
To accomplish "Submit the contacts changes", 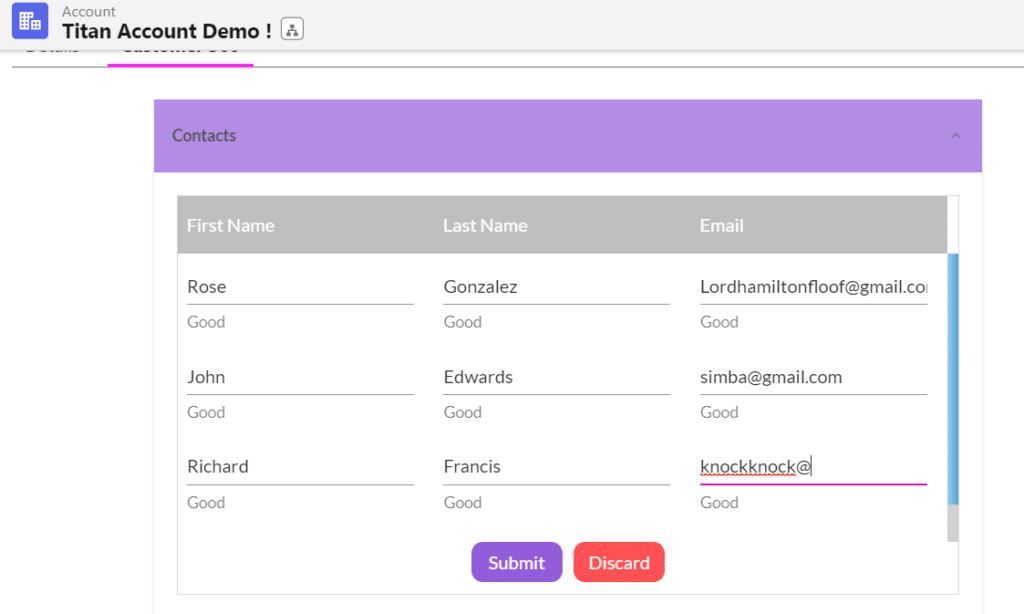I will click(x=517, y=562).
